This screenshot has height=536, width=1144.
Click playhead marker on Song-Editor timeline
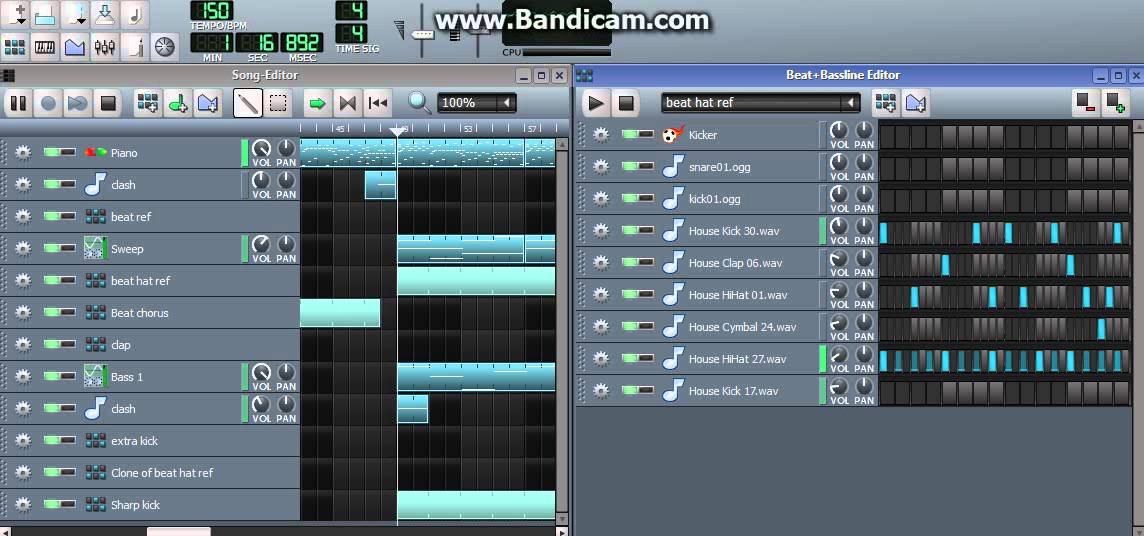[397, 131]
